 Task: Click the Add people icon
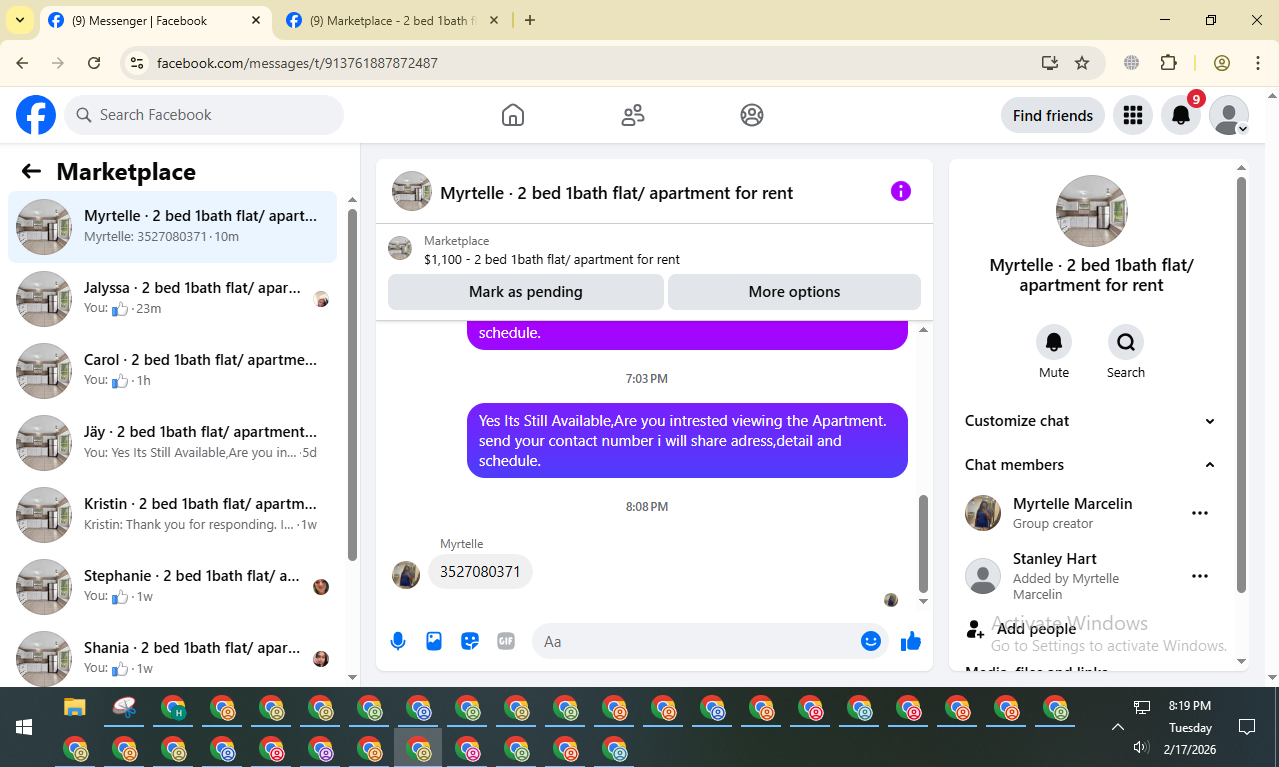pyautogui.click(x=975, y=629)
